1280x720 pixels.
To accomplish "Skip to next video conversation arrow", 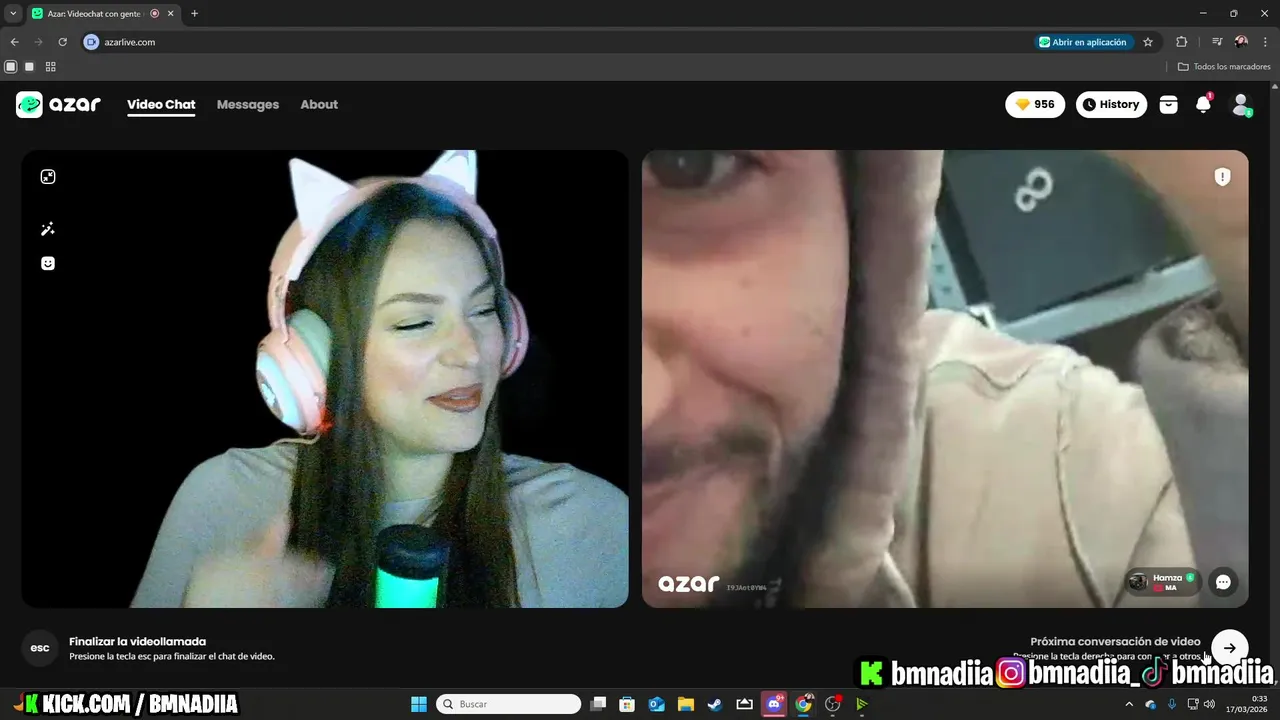I will coord(1229,648).
